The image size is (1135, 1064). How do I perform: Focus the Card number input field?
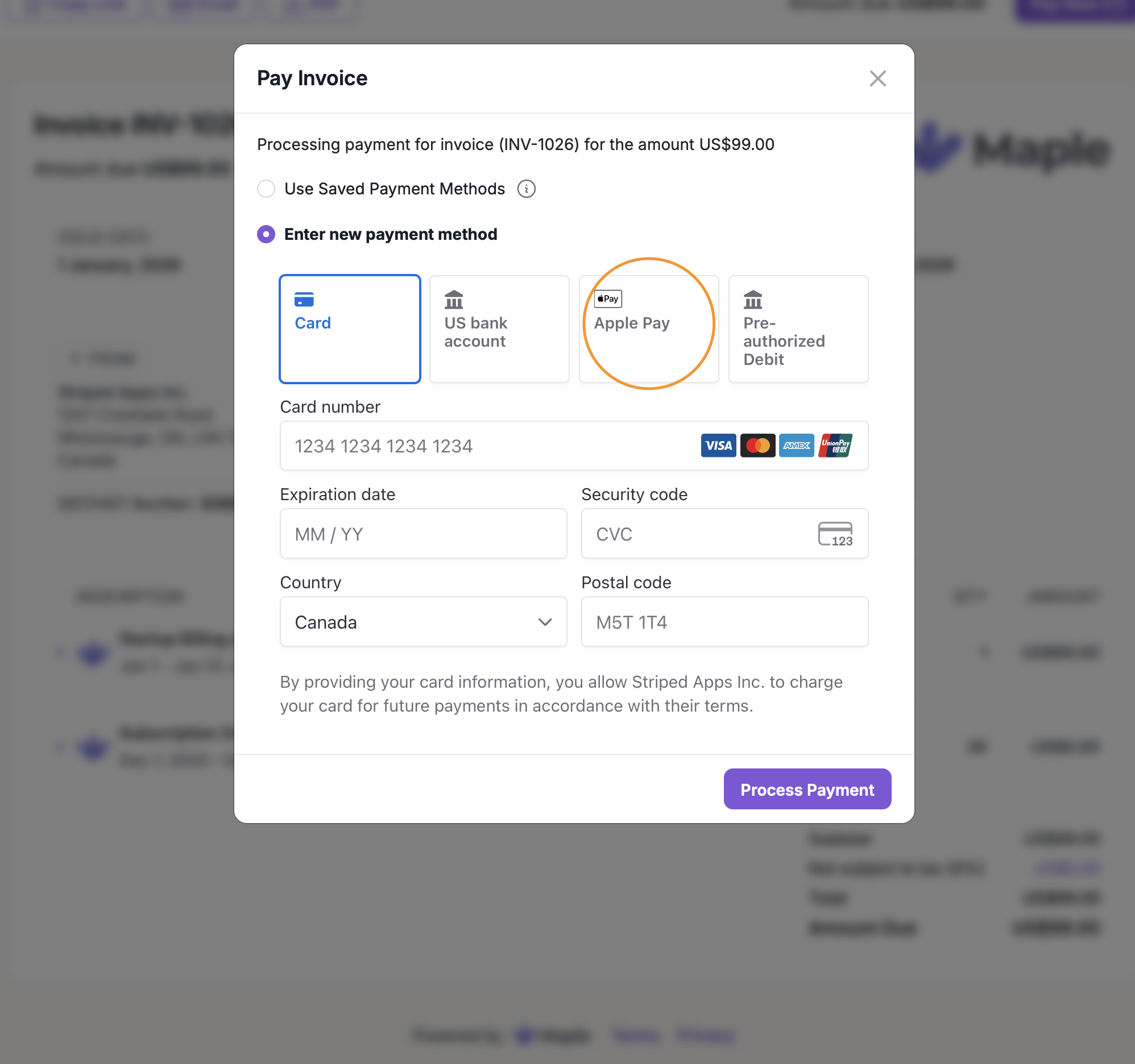tap(485, 446)
